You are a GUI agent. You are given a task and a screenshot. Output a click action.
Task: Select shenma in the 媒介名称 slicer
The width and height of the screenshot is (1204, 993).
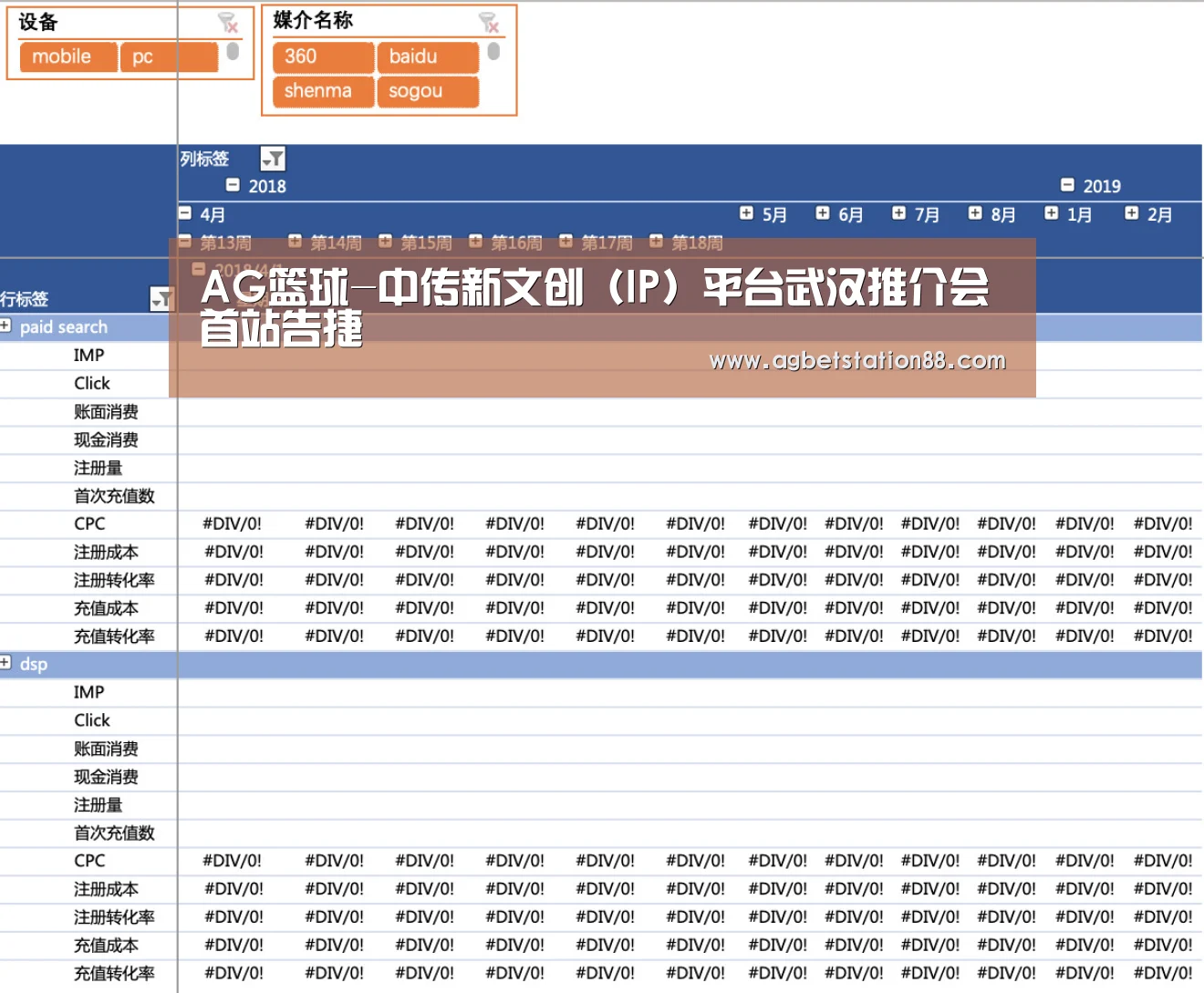(323, 91)
